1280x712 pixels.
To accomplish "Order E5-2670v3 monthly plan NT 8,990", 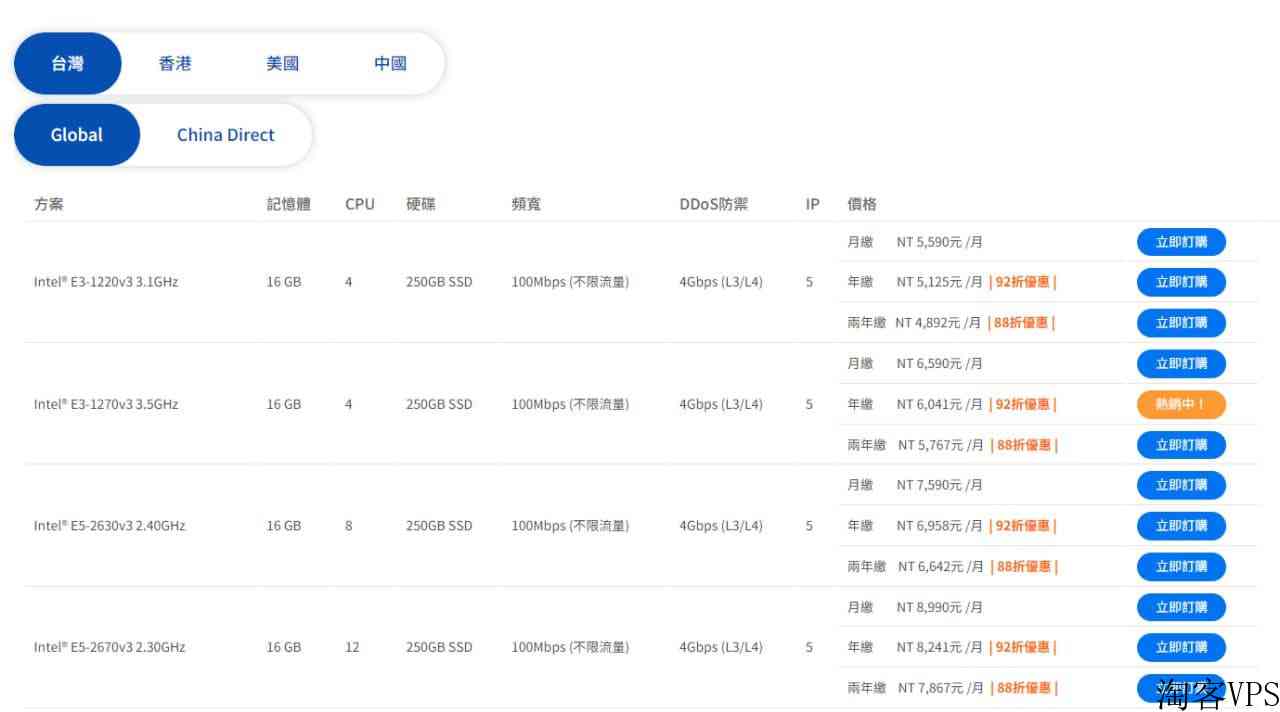I will (x=1181, y=607).
